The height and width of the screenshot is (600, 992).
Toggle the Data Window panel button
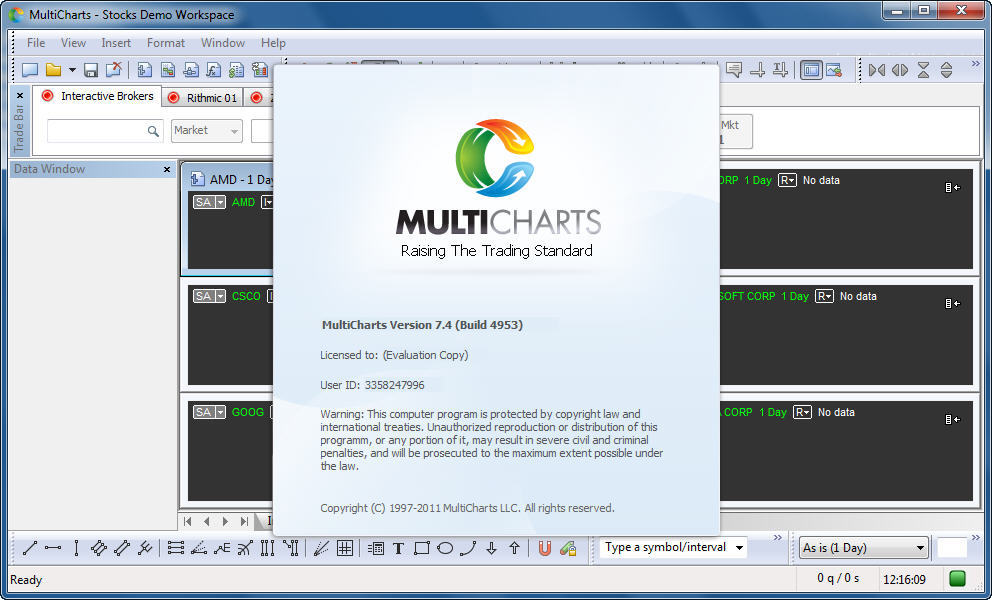(811, 70)
